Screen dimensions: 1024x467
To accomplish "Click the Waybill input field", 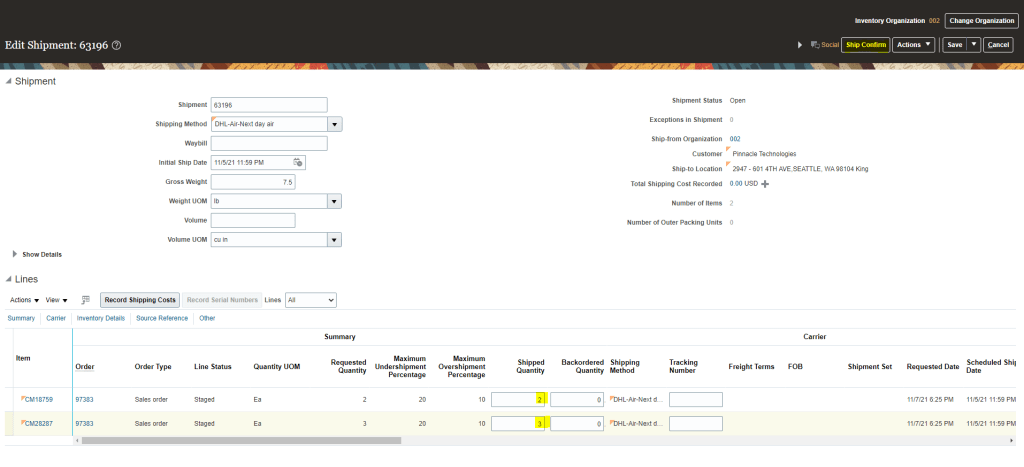I will (x=269, y=143).
